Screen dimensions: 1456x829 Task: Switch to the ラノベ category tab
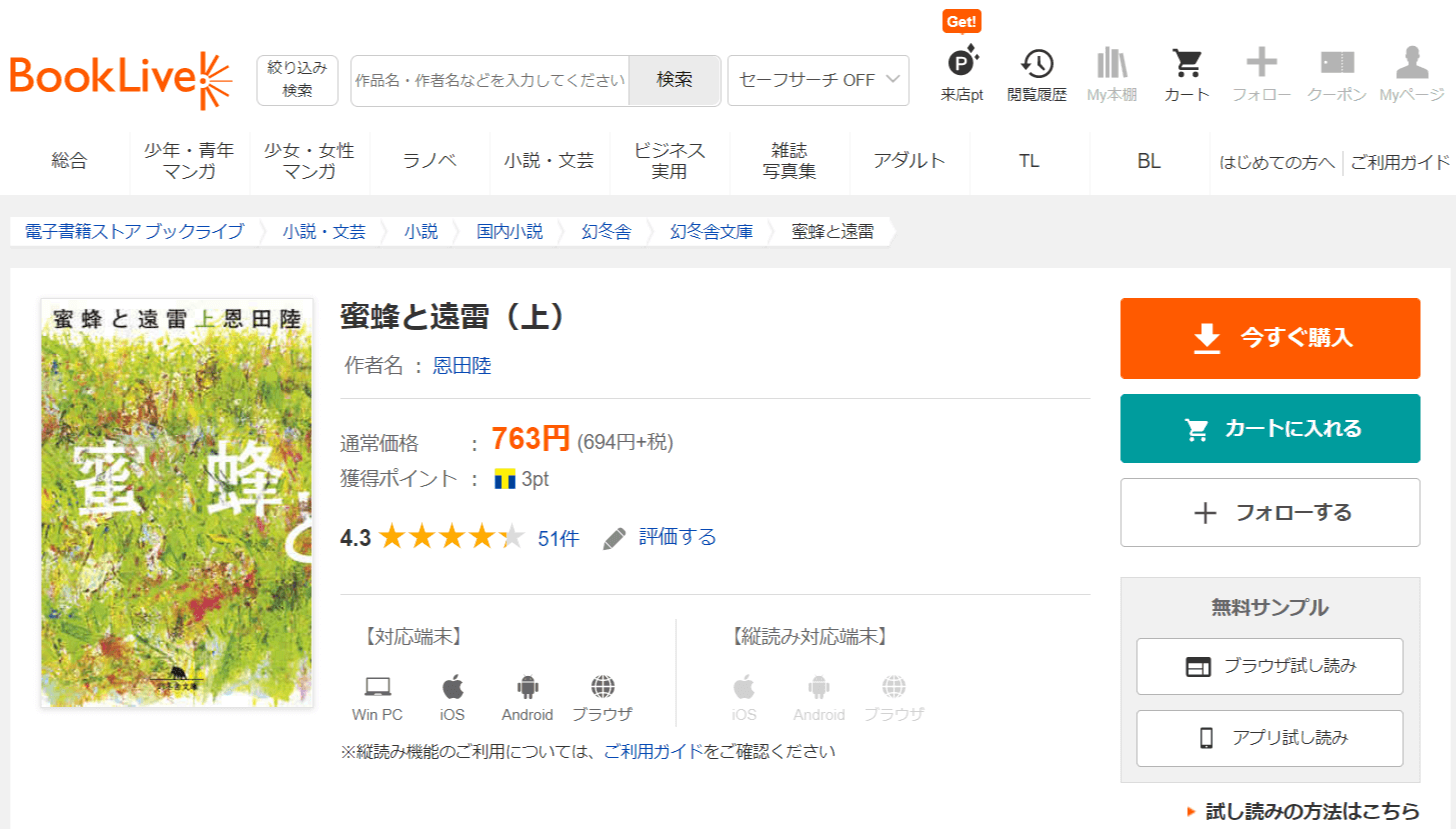429,160
